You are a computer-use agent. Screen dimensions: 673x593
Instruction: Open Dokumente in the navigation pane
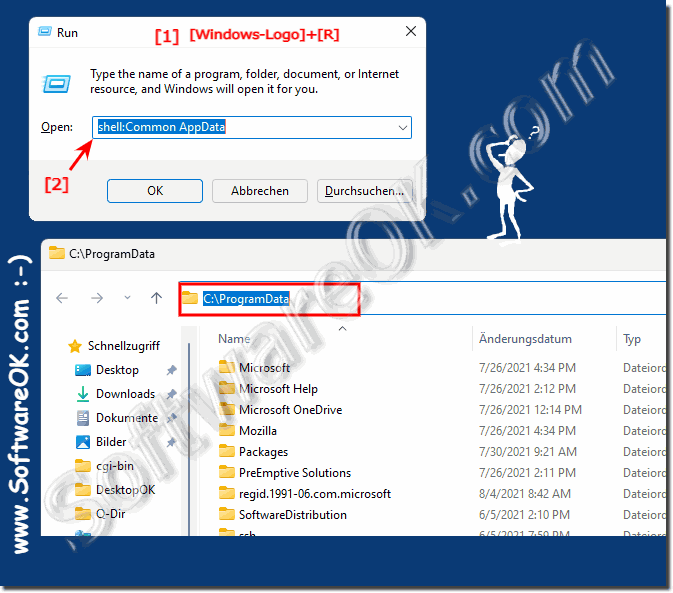pyautogui.click(x=127, y=418)
